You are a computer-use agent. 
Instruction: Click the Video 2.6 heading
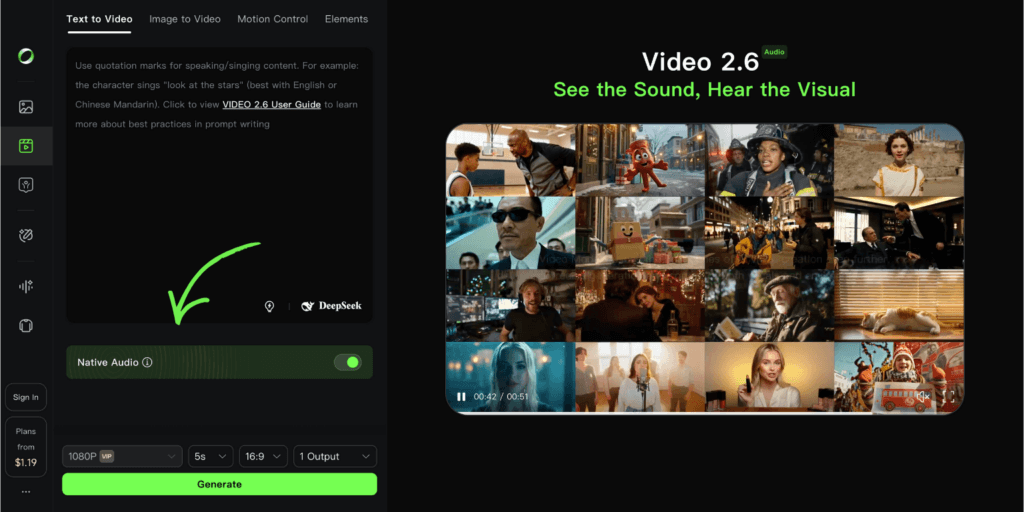pyautogui.click(x=700, y=62)
